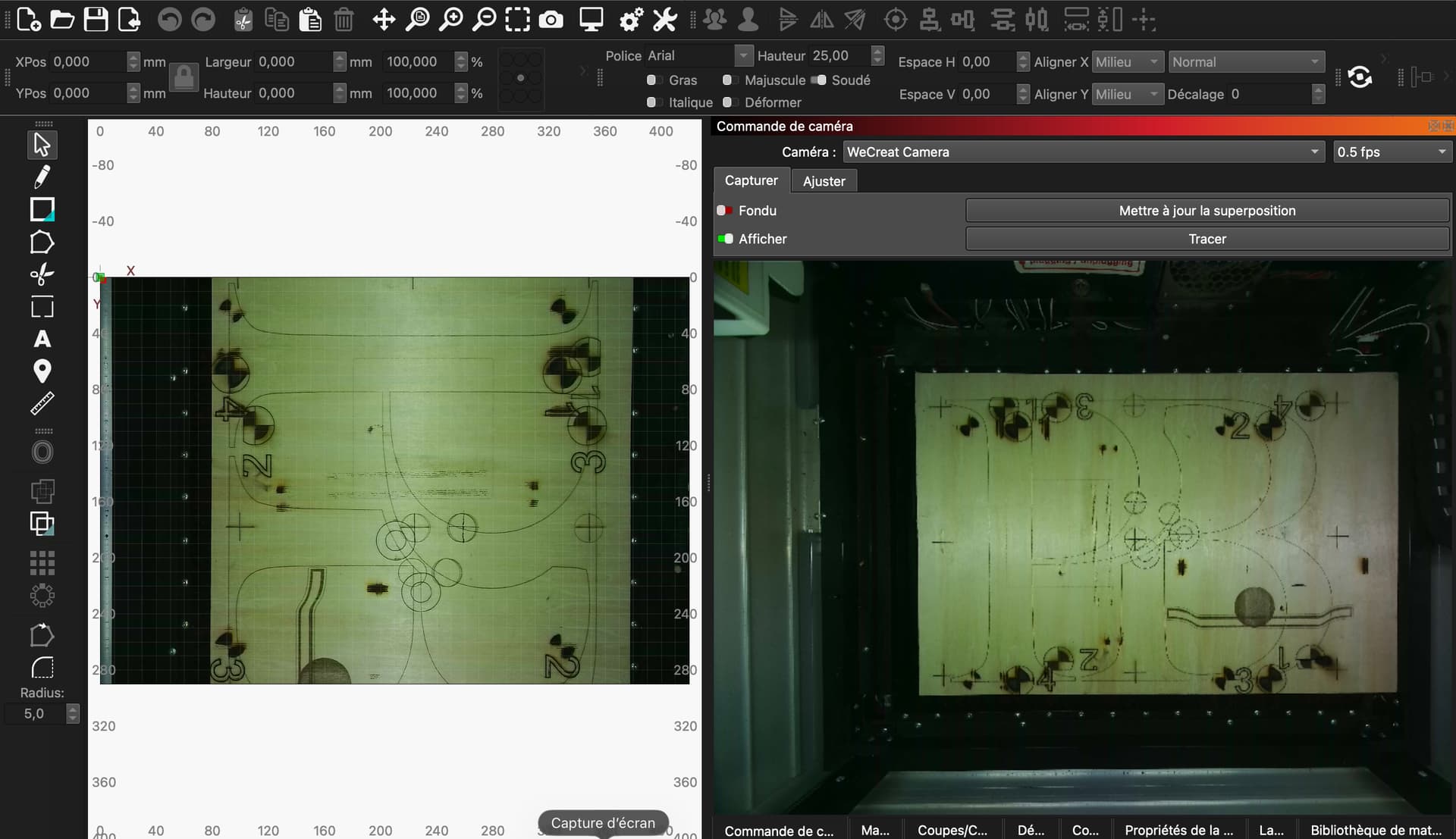
Task: Open the 0.5 fps frame rate dropdown
Action: click(x=1392, y=152)
